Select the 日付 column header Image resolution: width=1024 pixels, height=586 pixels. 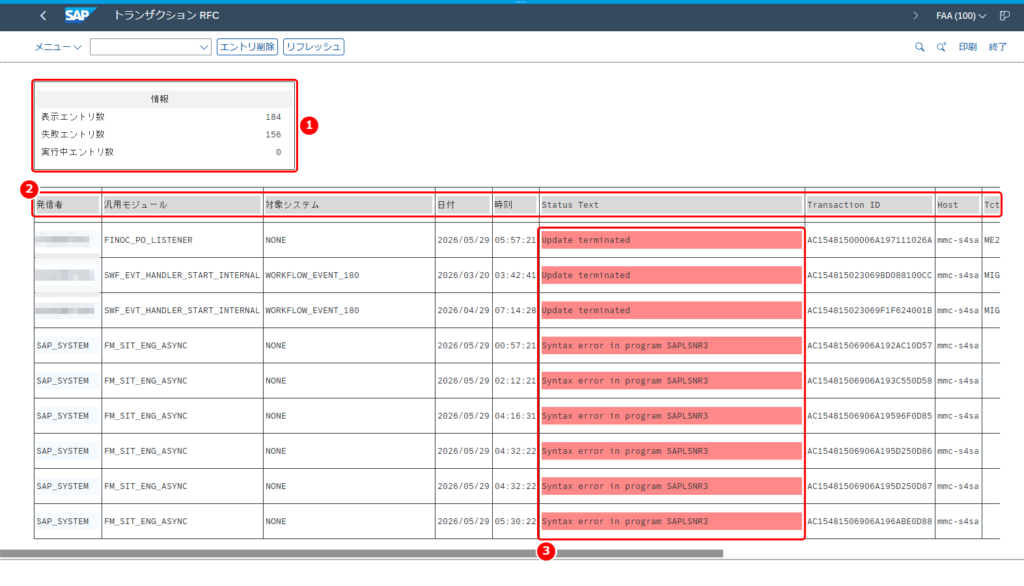pyautogui.click(x=464, y=205)
